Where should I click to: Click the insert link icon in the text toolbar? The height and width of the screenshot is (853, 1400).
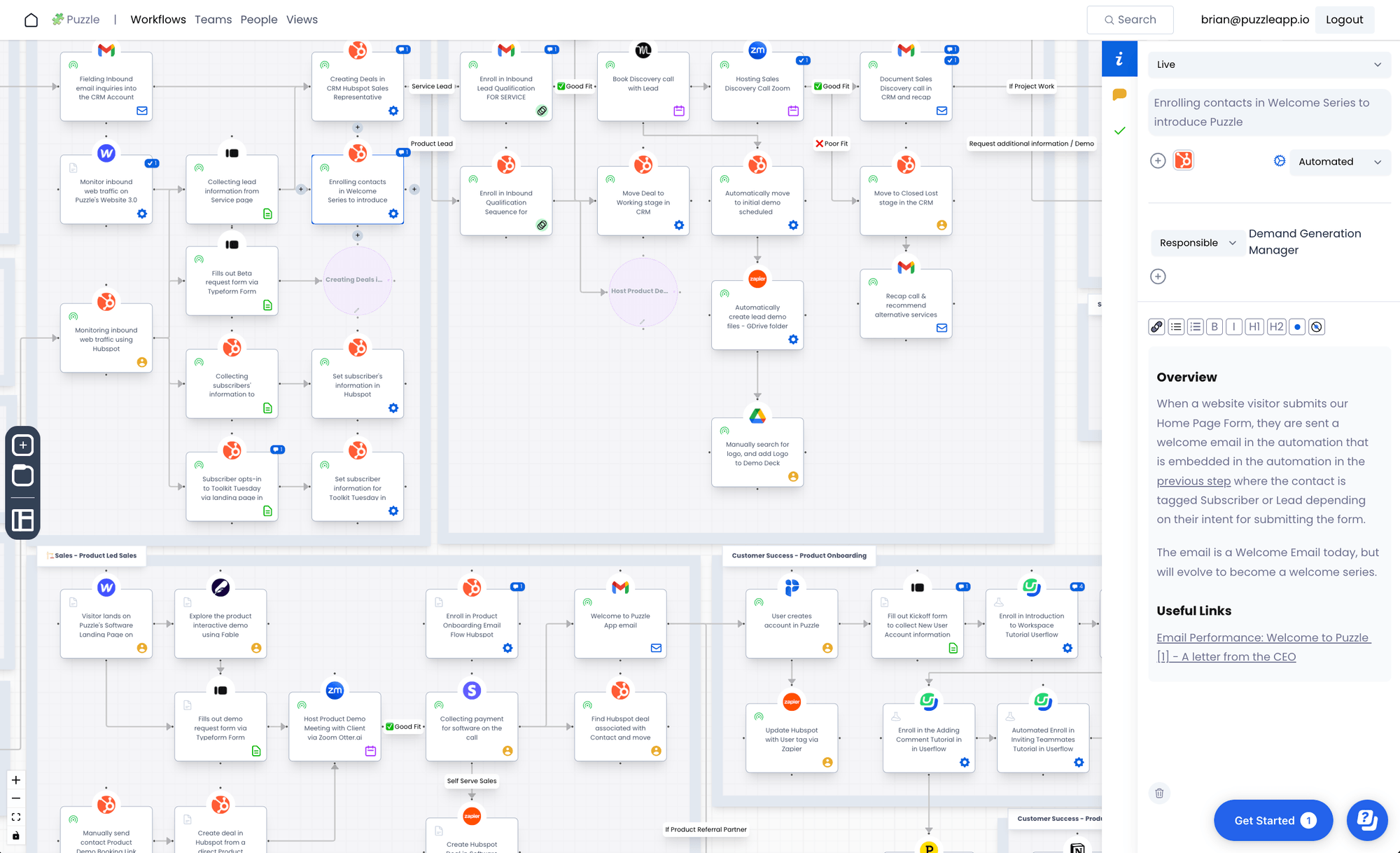click(1156, 326)
